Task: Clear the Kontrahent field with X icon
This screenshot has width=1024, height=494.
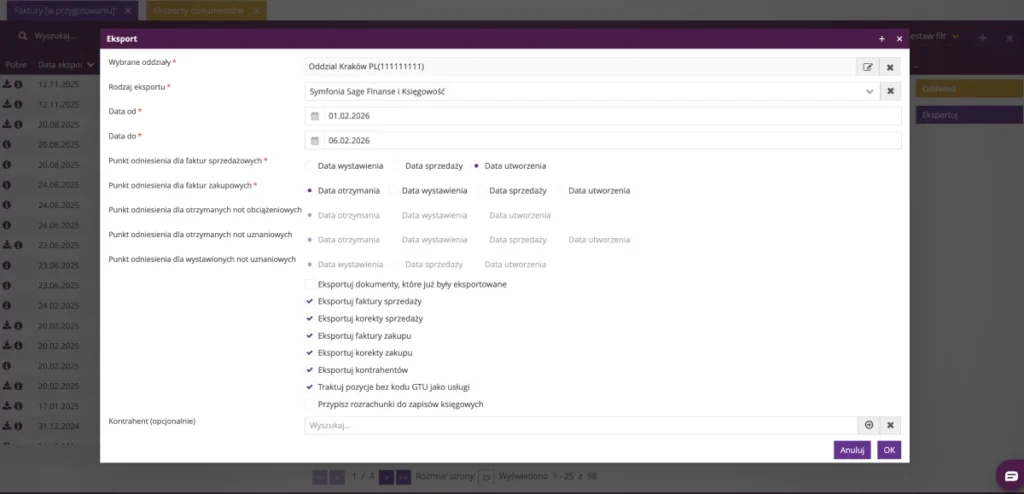Action: (x=890, y=425)
